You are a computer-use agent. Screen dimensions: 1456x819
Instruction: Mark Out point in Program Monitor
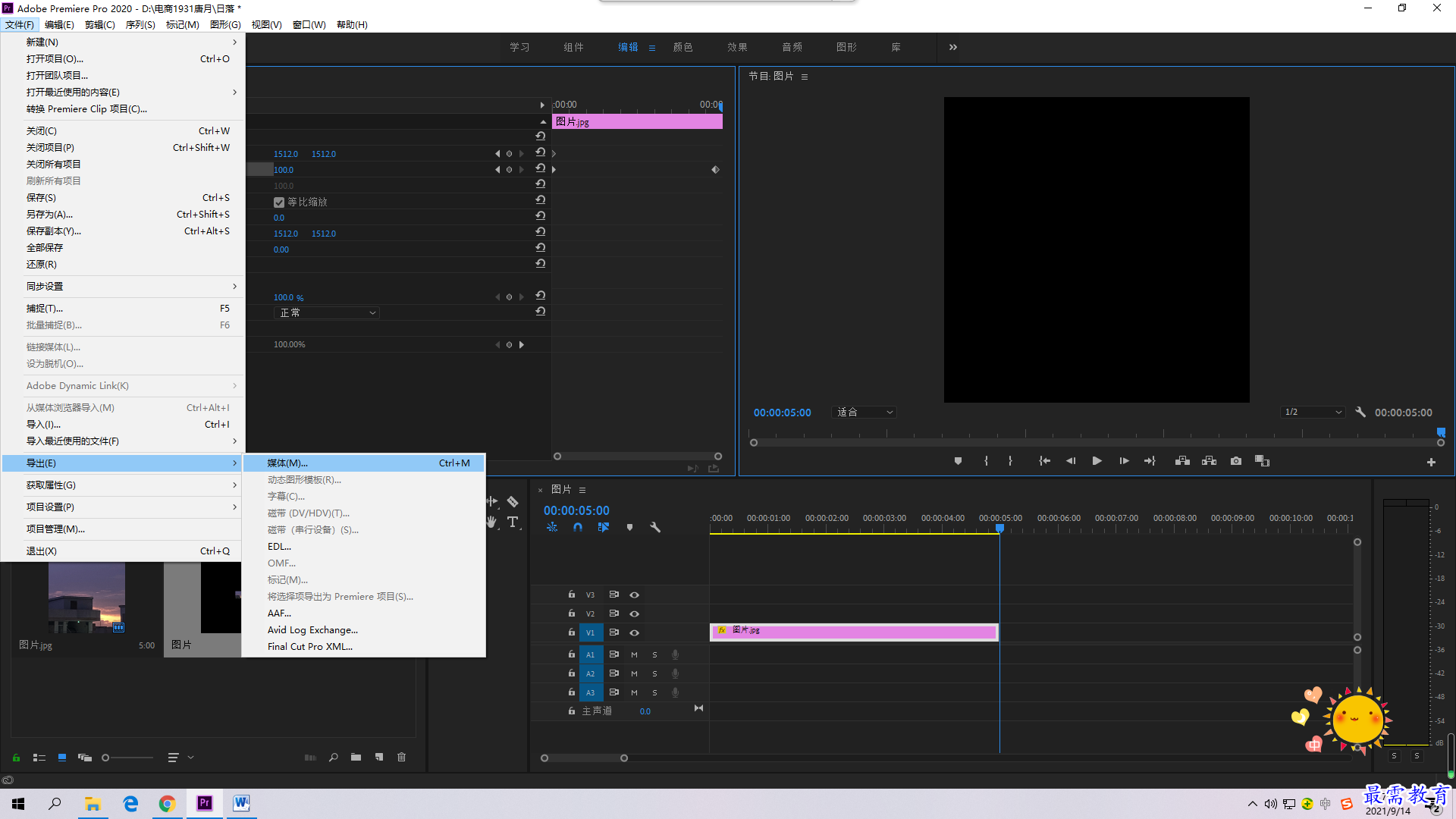[x=1010, y=461]
